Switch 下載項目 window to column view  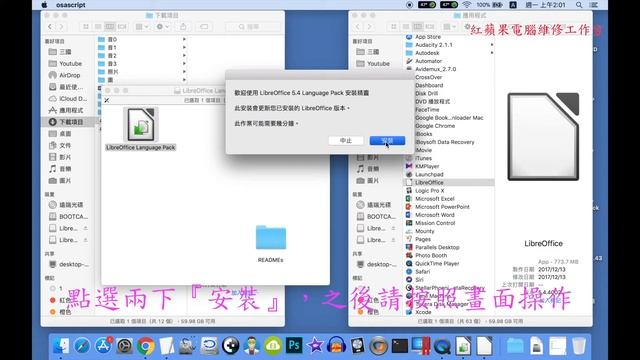click(x=110, y=27)
